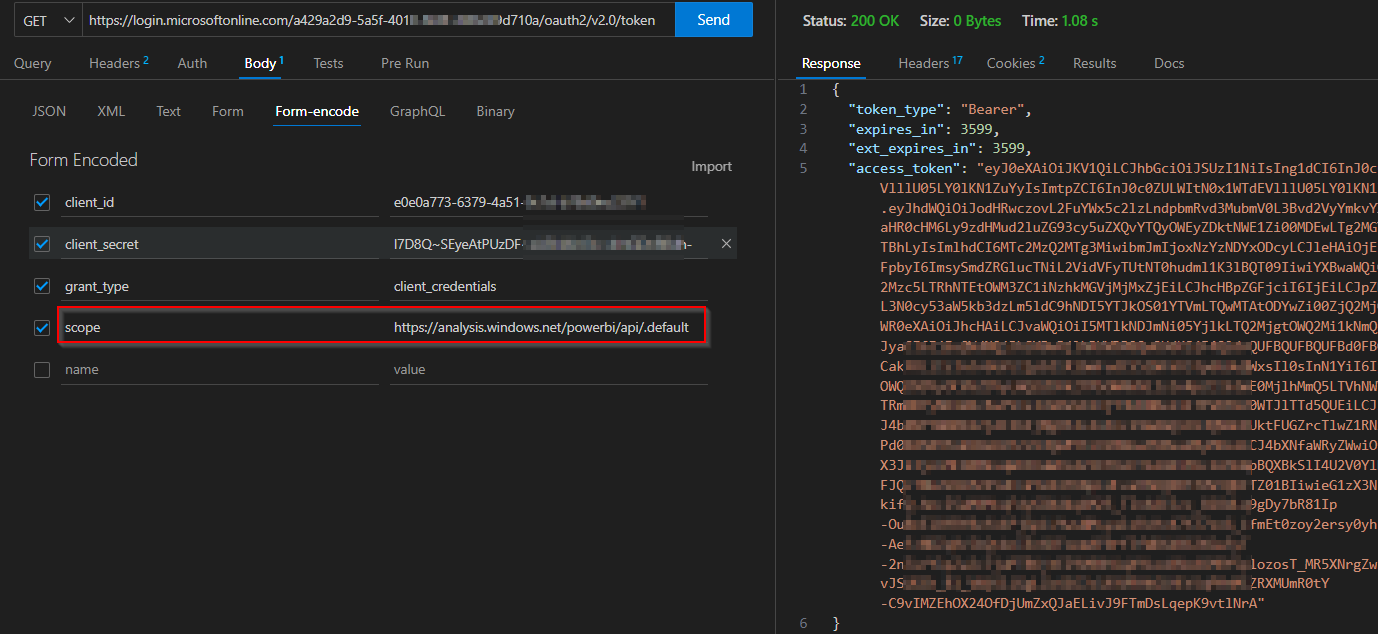Click the "Bearer" value in response
Viewport: 1378px width, 634px height.
[x=992, y=109]
